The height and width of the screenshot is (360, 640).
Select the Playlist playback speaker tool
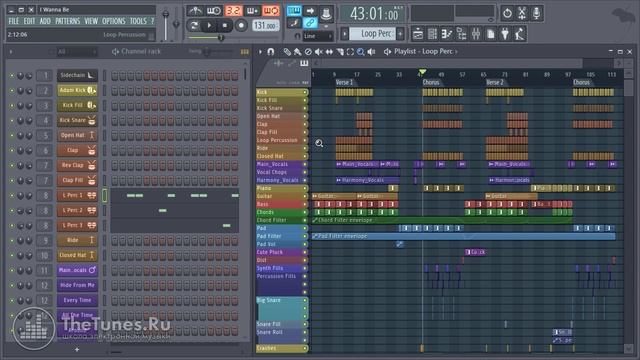371,52
